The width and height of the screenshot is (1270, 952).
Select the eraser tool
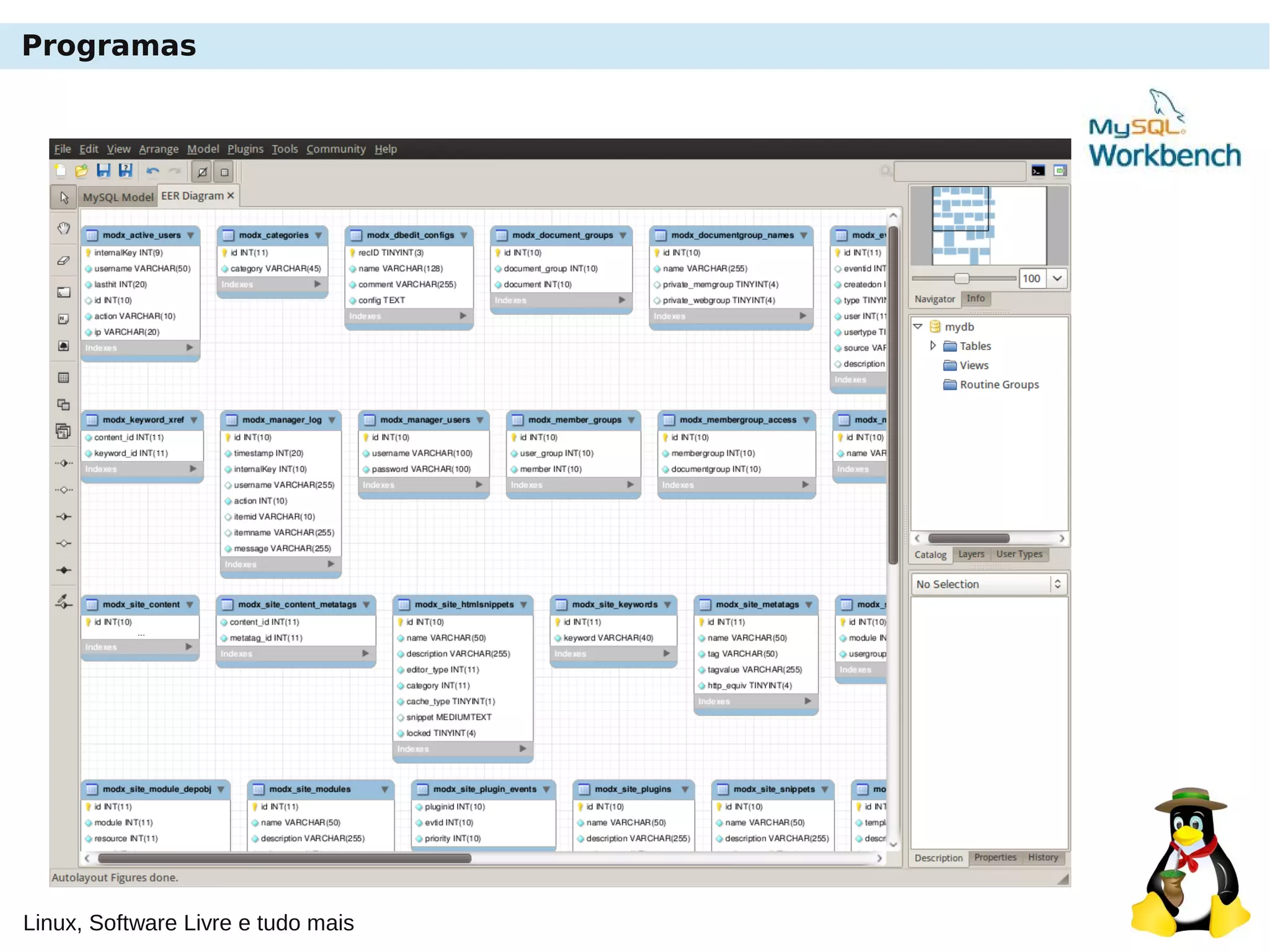coord(63,260)
